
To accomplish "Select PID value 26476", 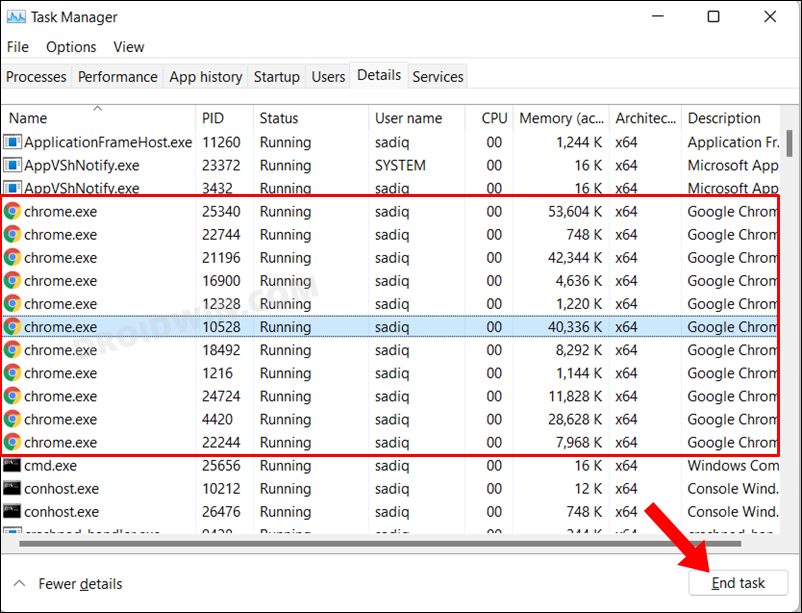I will click(x=221, y=511).
